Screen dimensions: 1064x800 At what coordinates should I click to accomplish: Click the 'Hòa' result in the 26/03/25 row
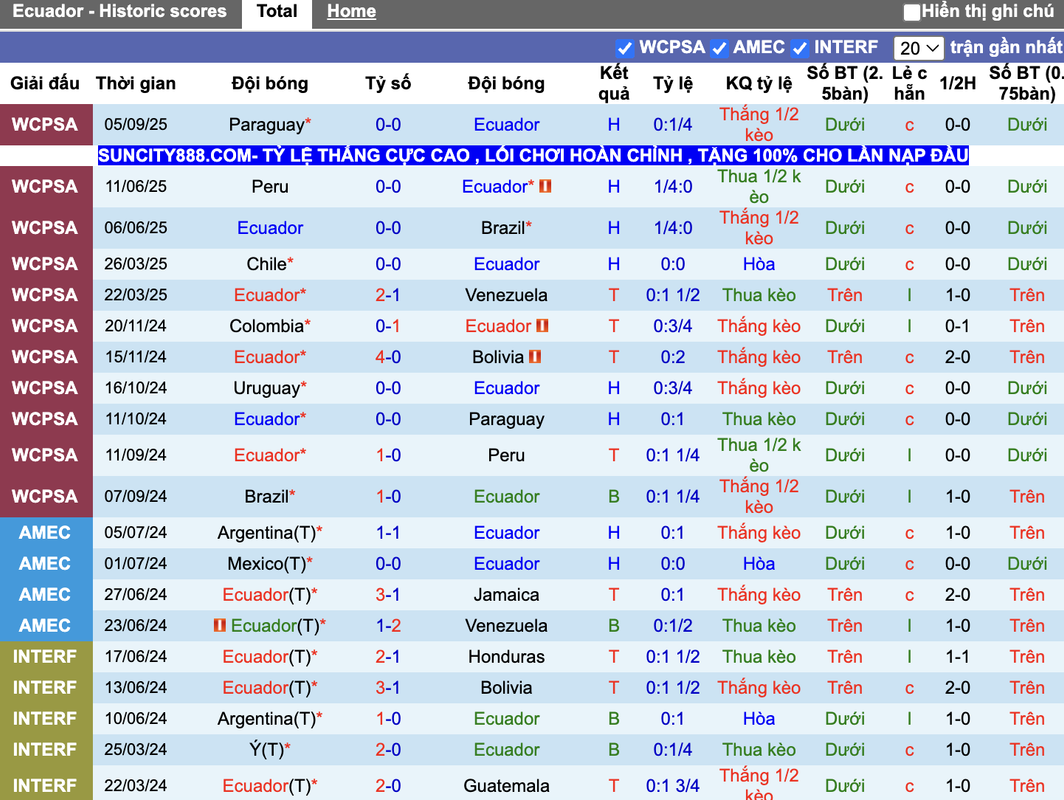759,264
